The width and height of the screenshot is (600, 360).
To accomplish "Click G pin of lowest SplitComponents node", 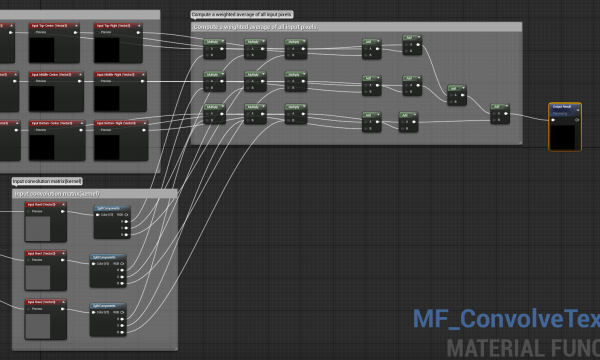I will point(122,326).
